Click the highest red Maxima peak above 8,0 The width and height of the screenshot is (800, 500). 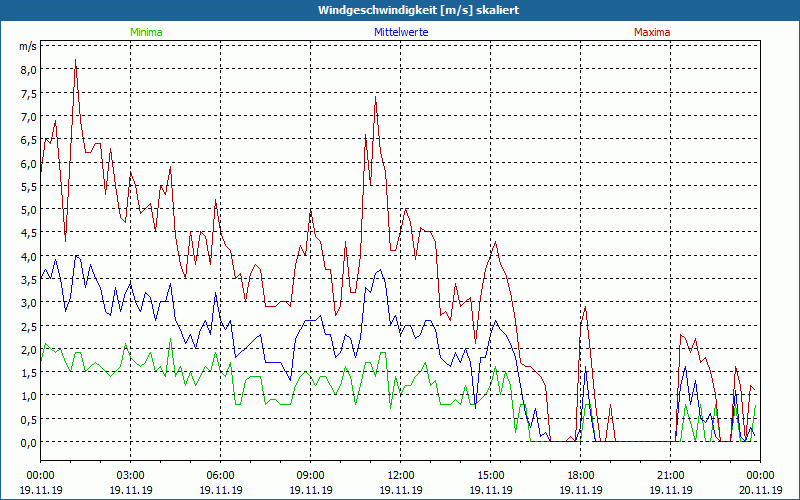pyautogui.click(x=76, y=61)
